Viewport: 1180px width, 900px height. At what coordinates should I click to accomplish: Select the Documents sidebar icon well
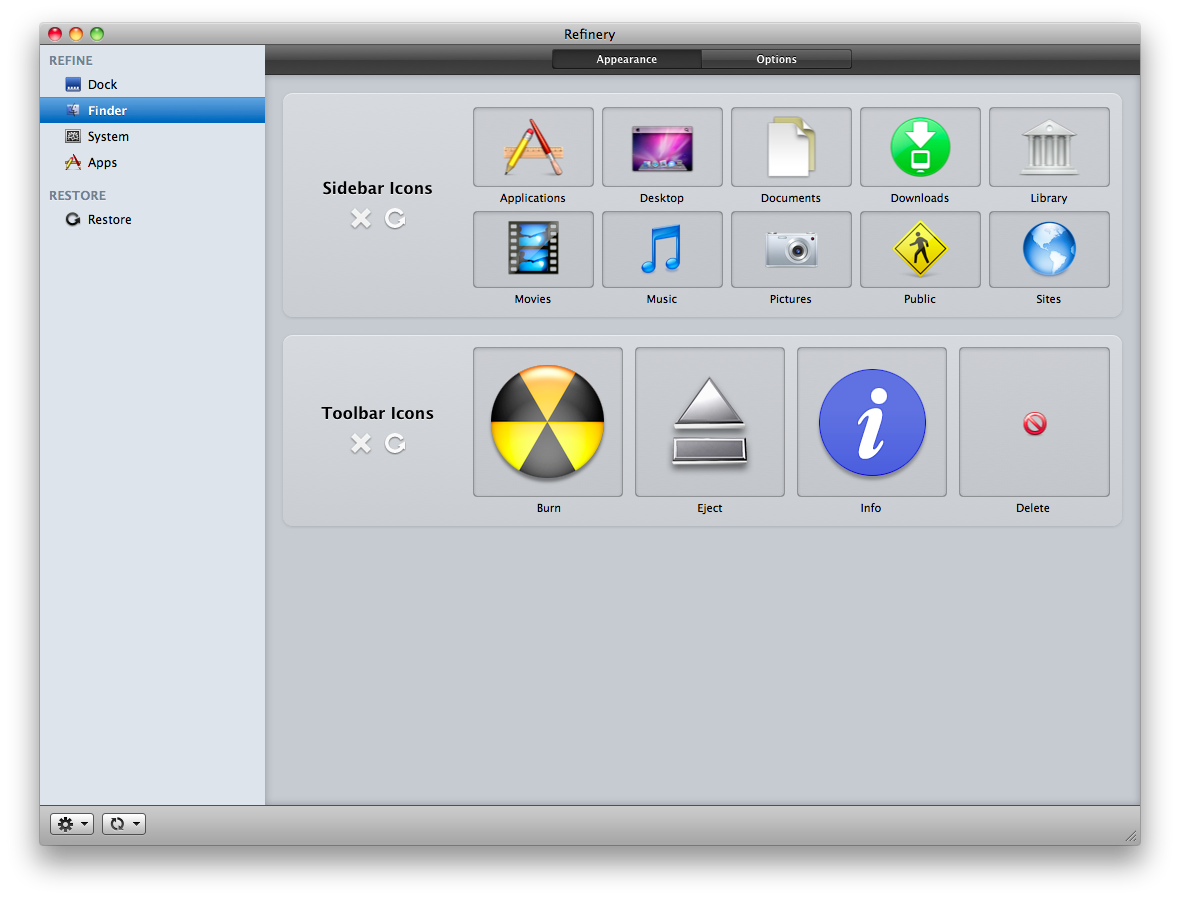pos(791,147)
